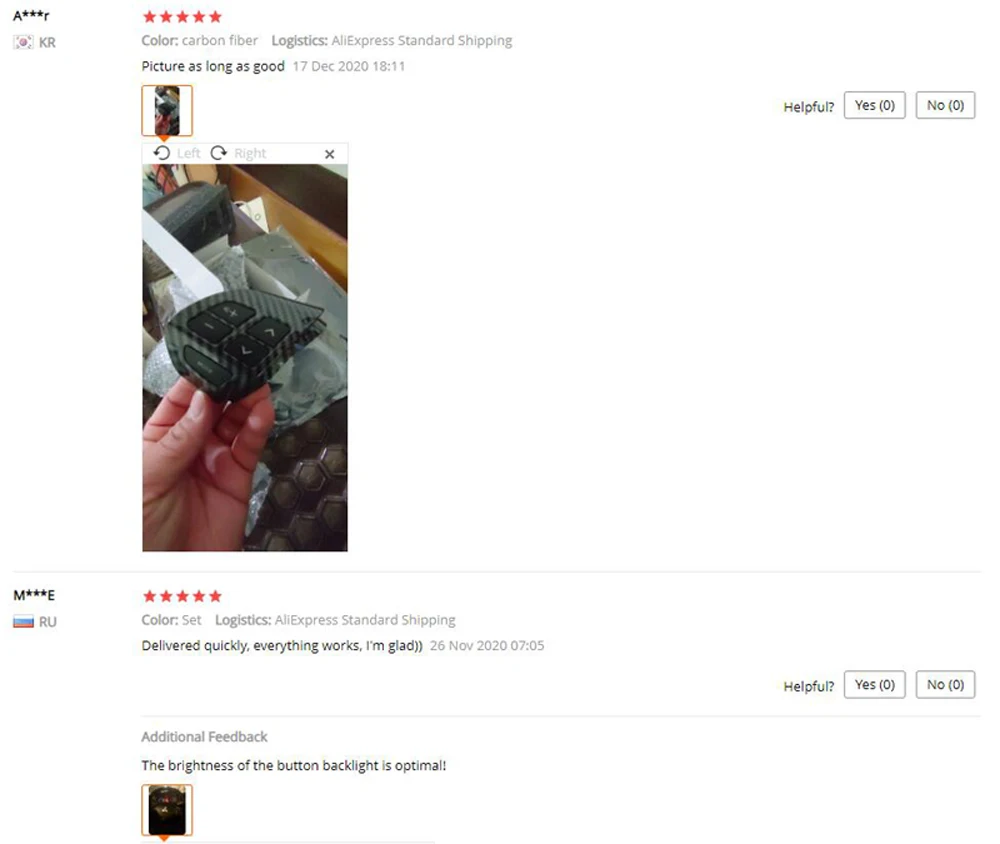Click reviewer name A***r
The width and height of the screenshot is (1000, 844).
click(x=31, y=15)
